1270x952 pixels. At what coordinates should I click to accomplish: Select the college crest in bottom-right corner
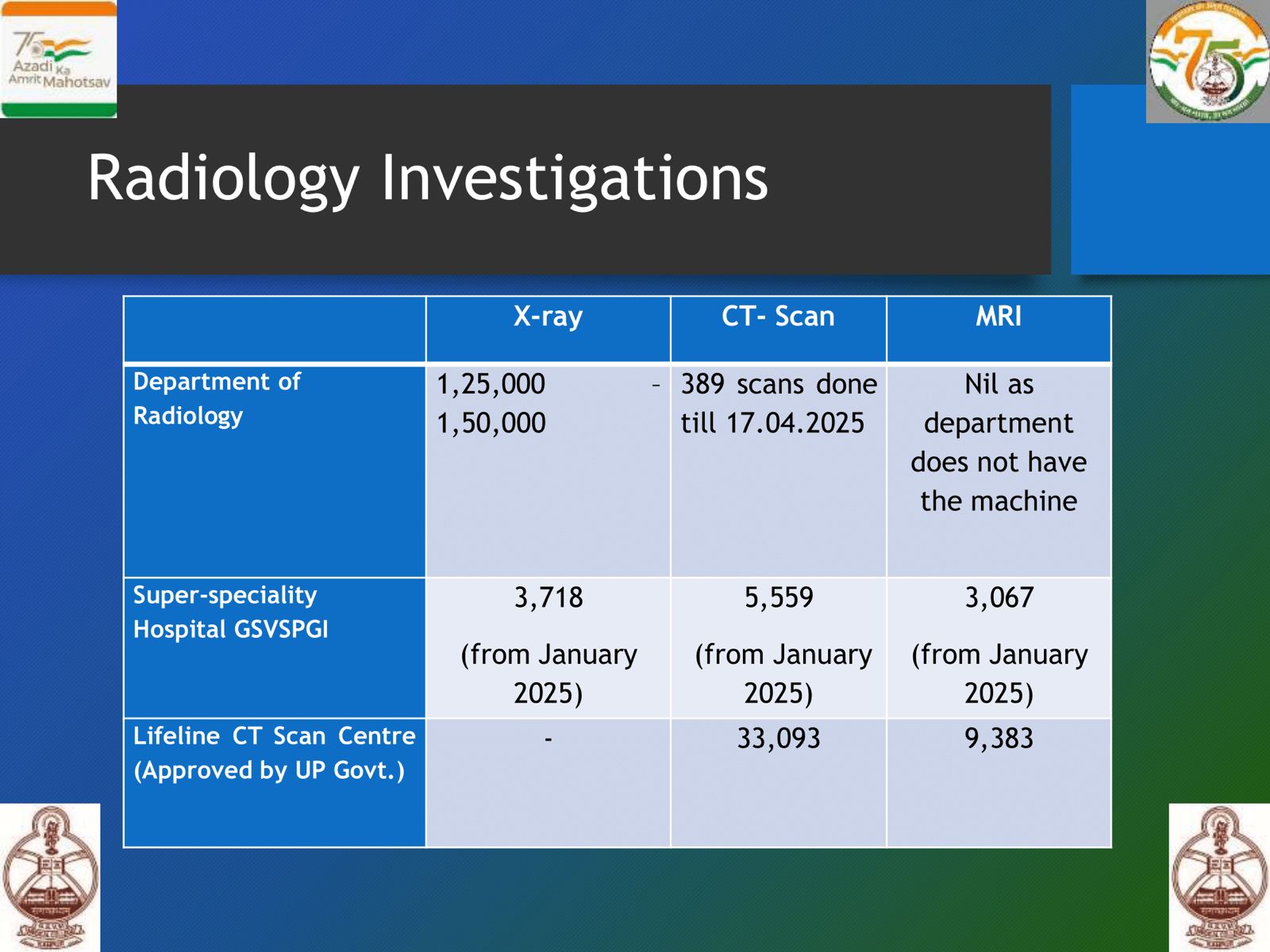tap(1219, 877)
